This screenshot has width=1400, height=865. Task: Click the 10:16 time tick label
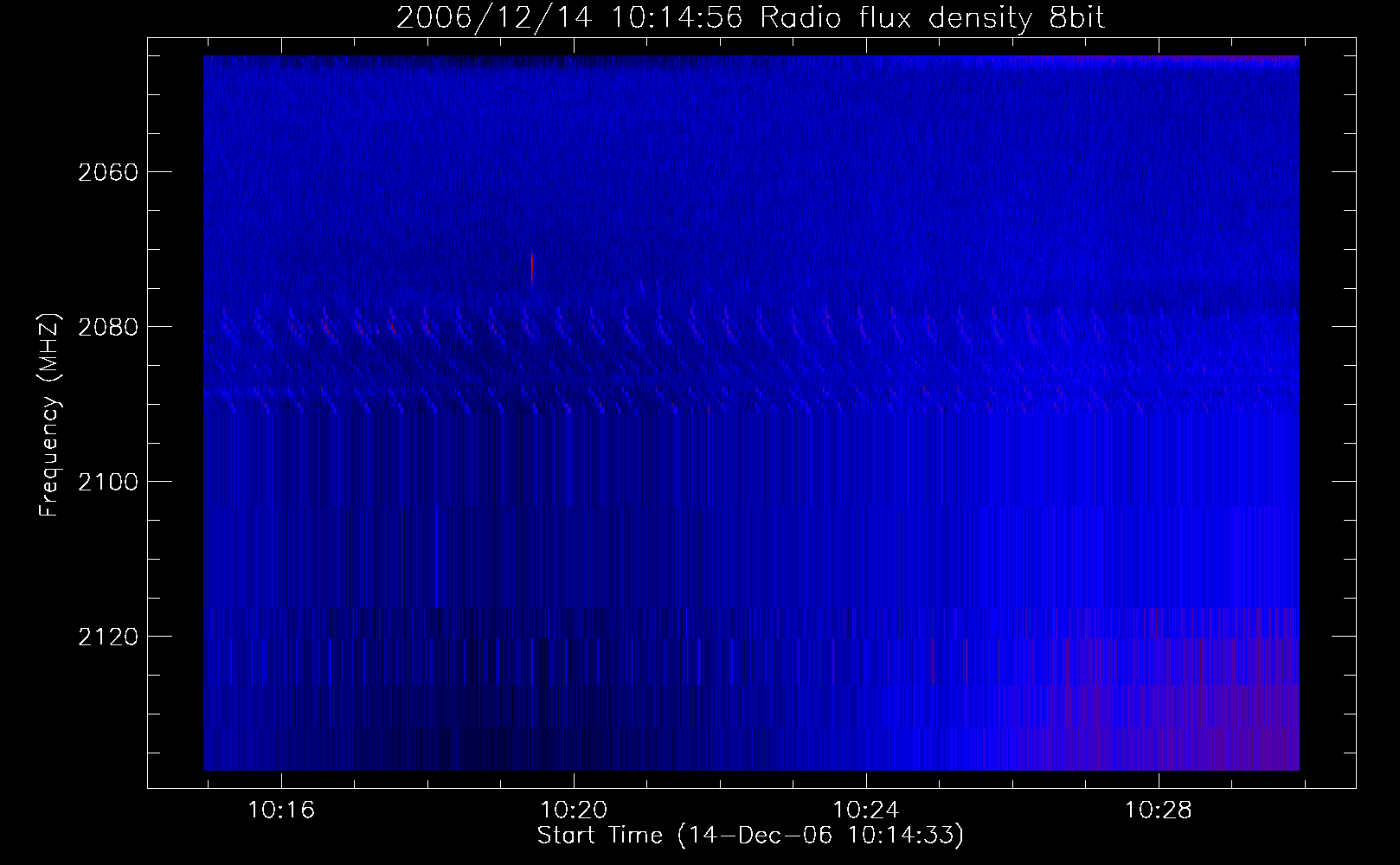281,811
